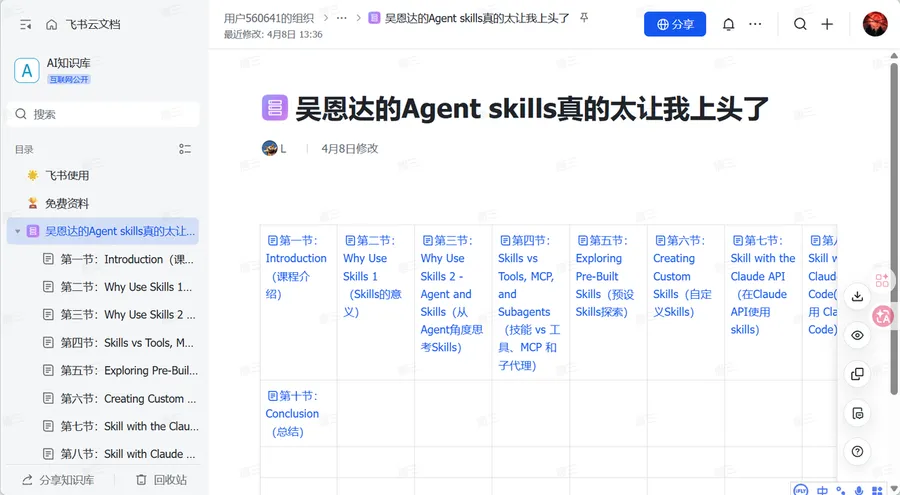Open the 第五节: Exploring Pre-Built Skills table link

605,276
